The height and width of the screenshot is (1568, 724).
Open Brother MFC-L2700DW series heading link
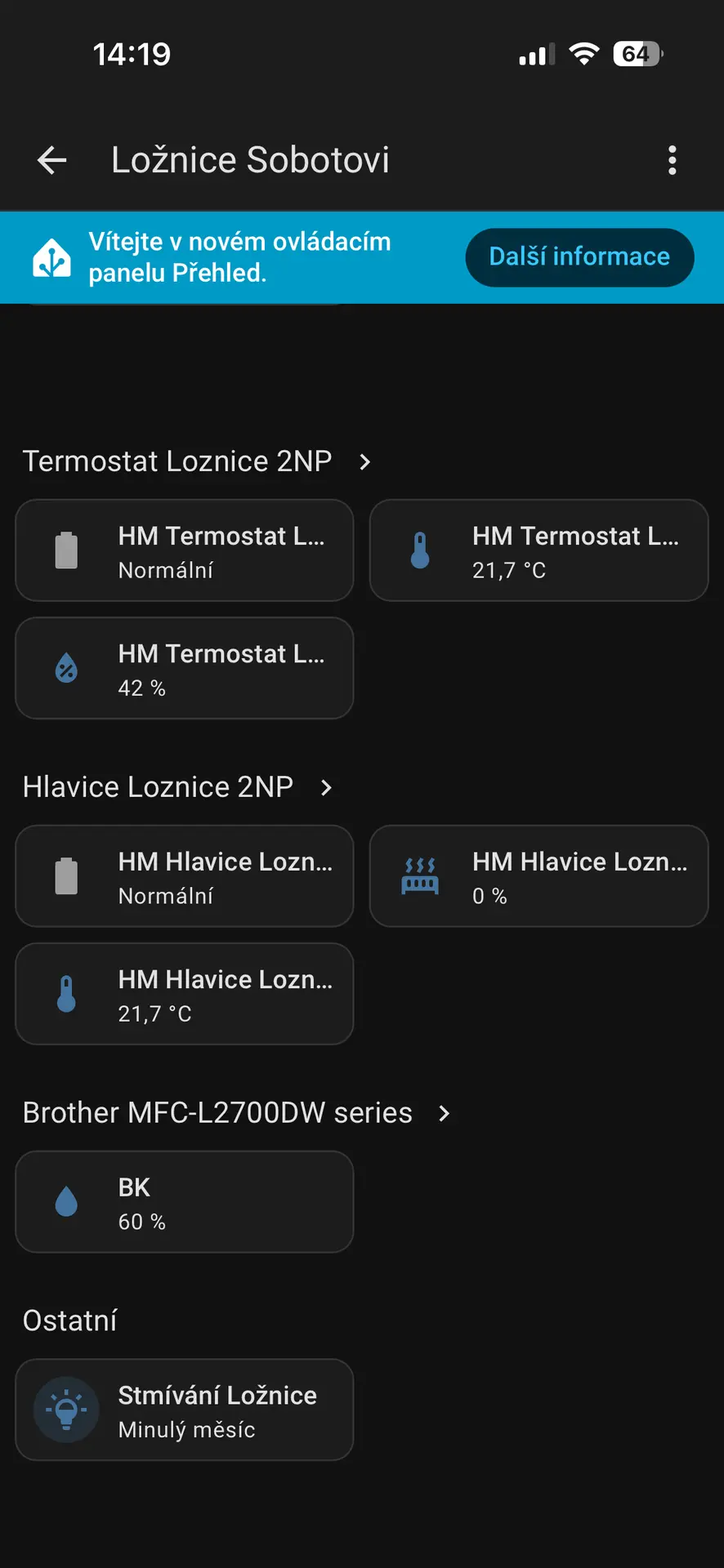coord(217,1113)
